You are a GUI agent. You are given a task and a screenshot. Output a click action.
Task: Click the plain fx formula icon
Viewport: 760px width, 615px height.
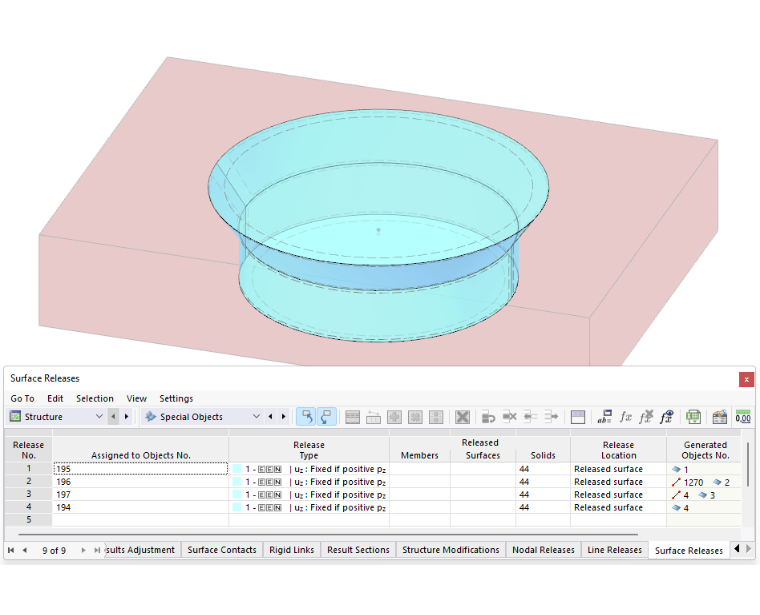click(626, 417)
